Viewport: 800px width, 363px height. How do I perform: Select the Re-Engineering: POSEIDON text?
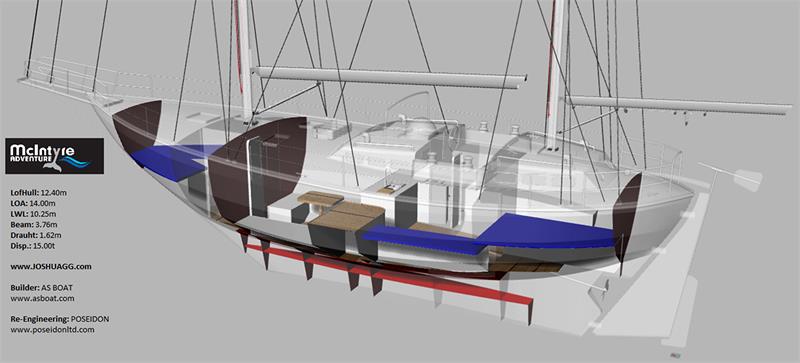click(60, 319)
